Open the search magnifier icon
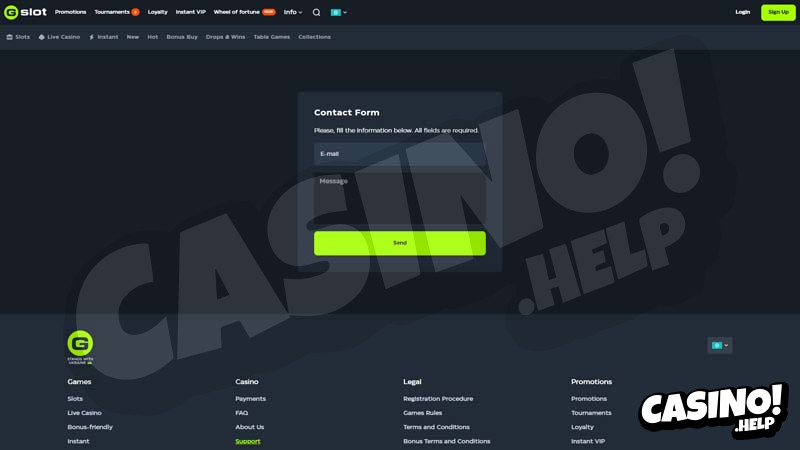Viewport: 800px width, 450px height. click(316, 12)
